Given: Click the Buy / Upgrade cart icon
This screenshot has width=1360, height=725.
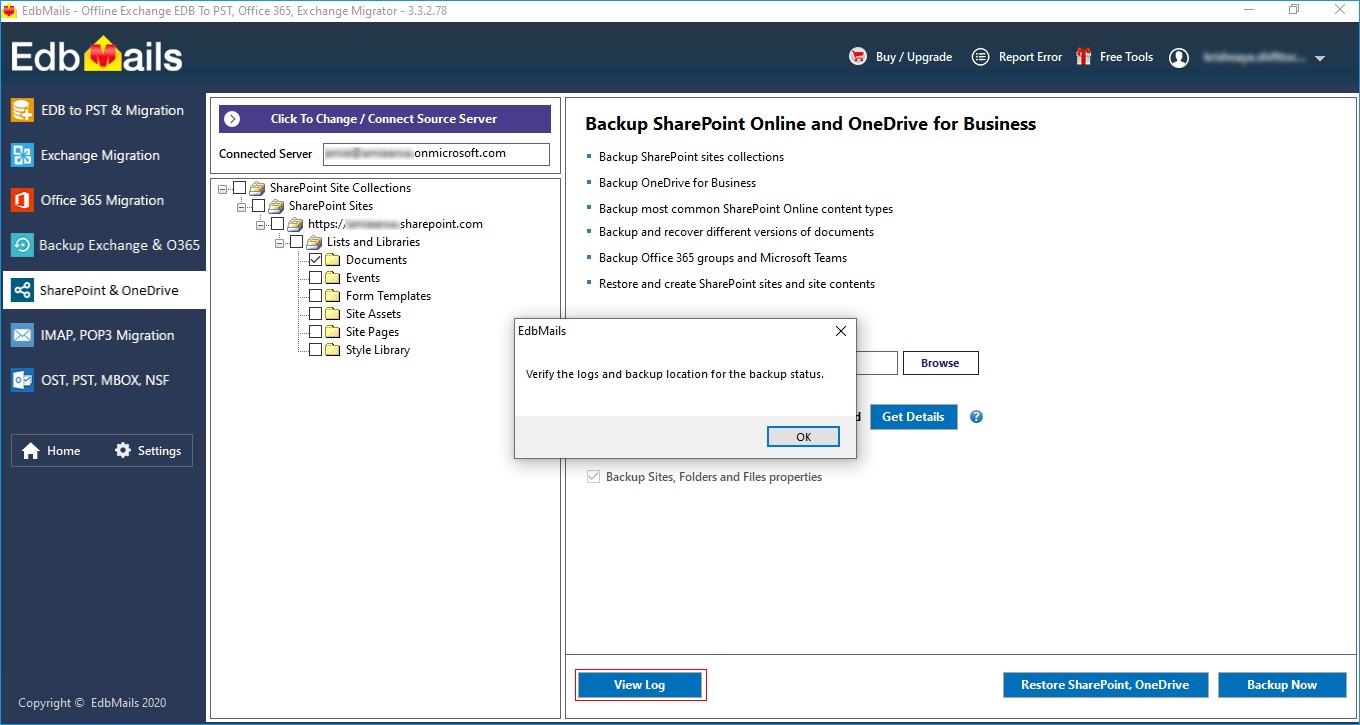Looking at the screenshot, I should click(858, 57).
